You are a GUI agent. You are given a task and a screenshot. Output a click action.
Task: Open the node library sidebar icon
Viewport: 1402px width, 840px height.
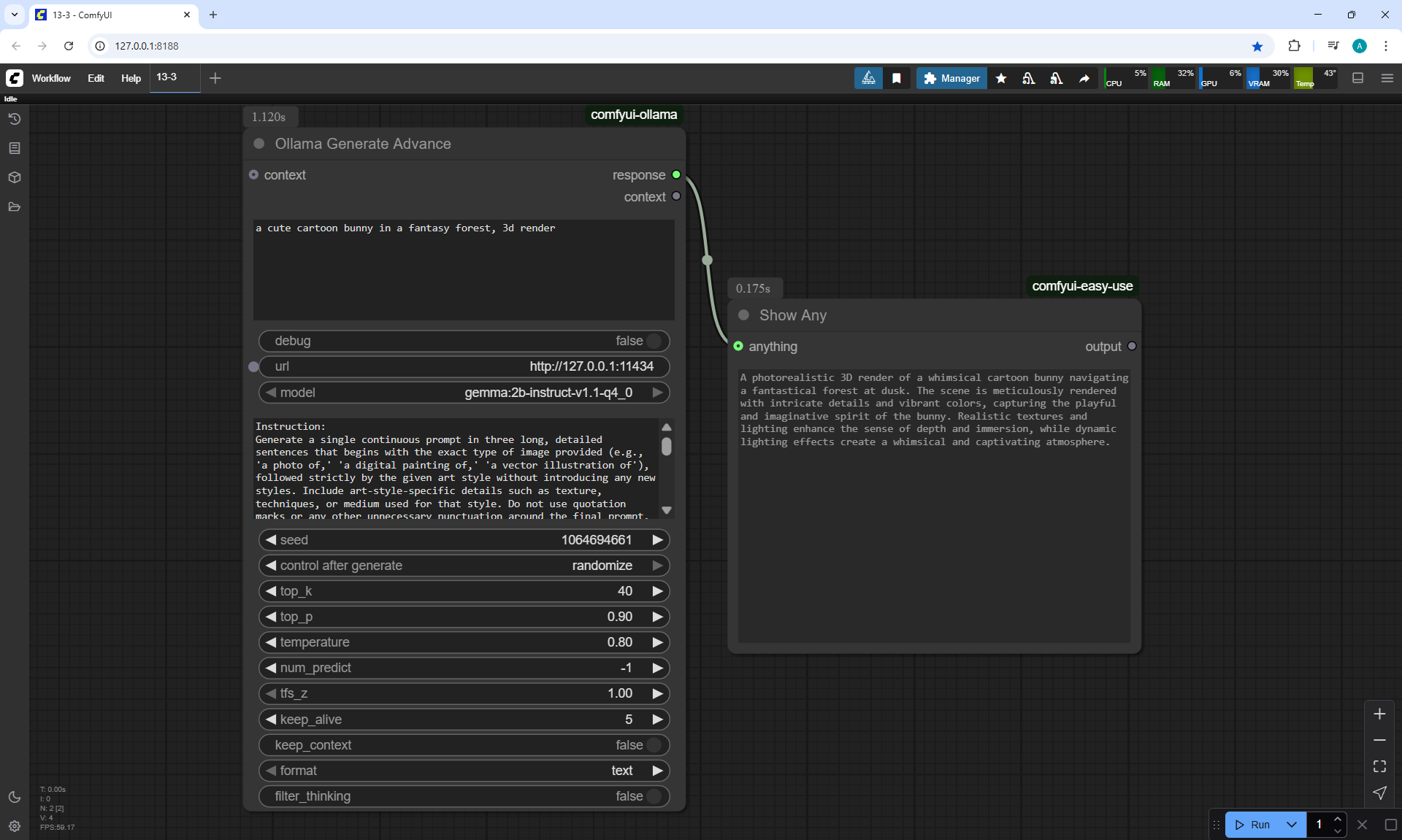pos(15,148)
